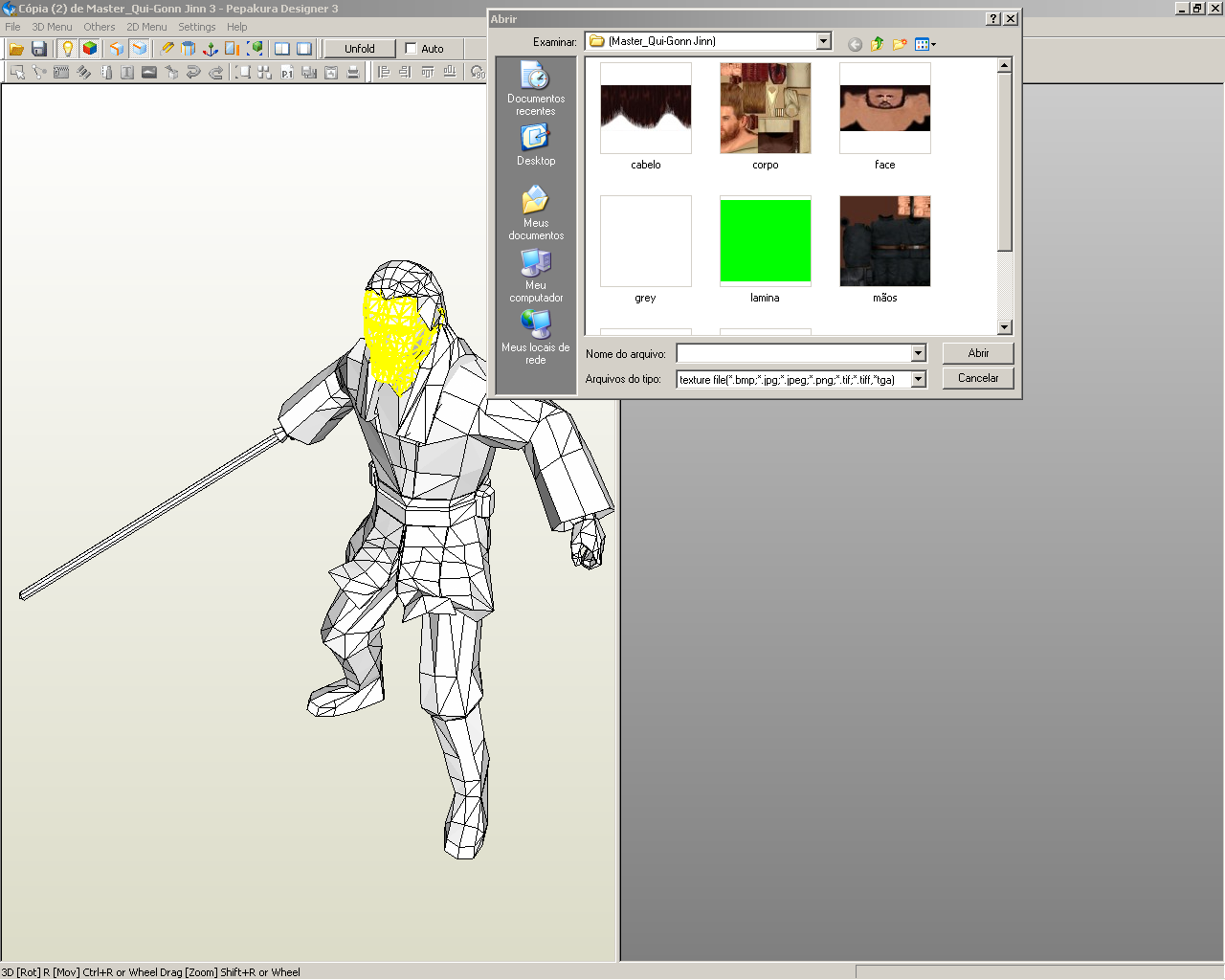Click the Create new folder icon in dialog
1225x980 pixels.
tap(899, 43)
